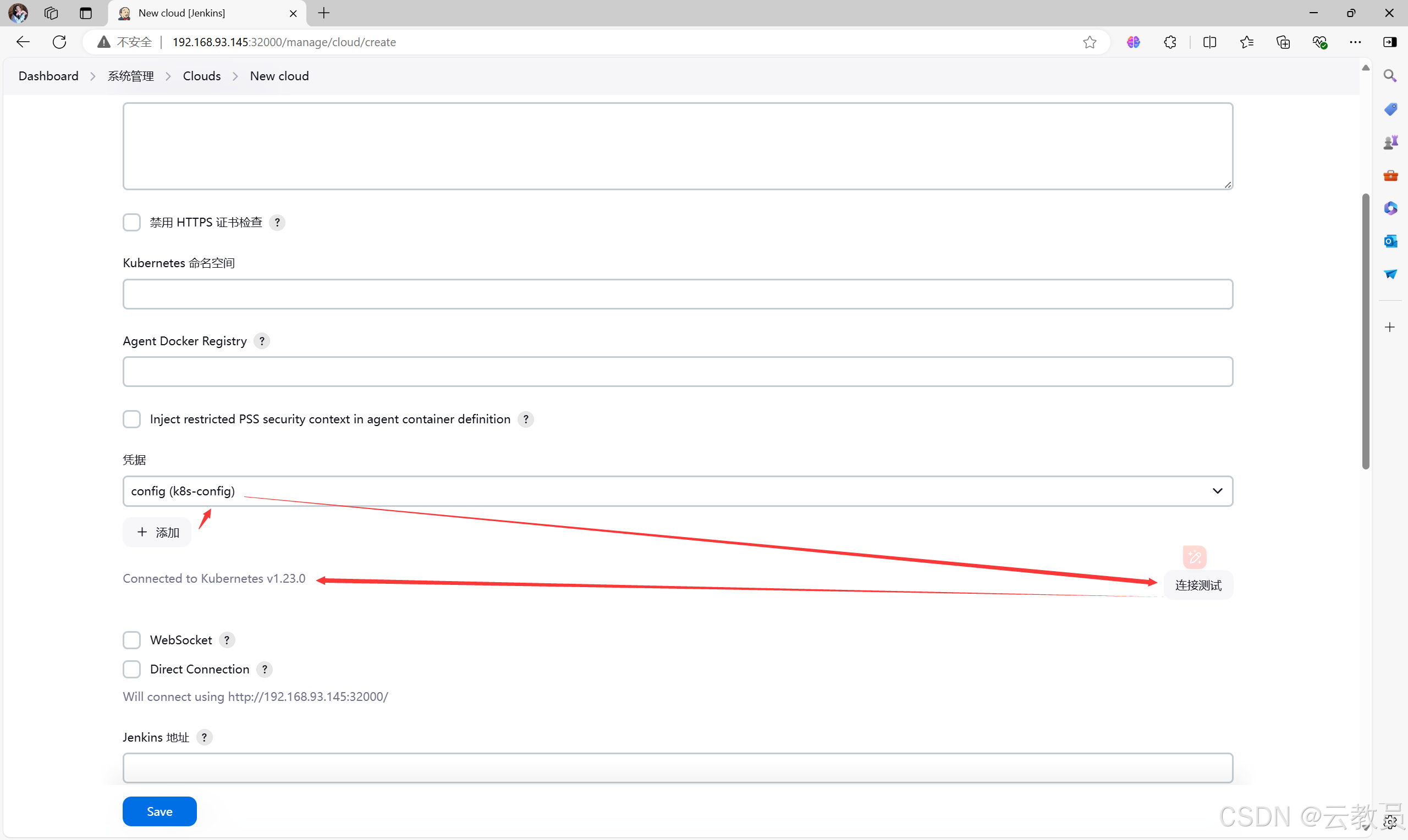The image size is (1408, 840).
Task: Bookmark page with star icon
Action: (1089, 42)
